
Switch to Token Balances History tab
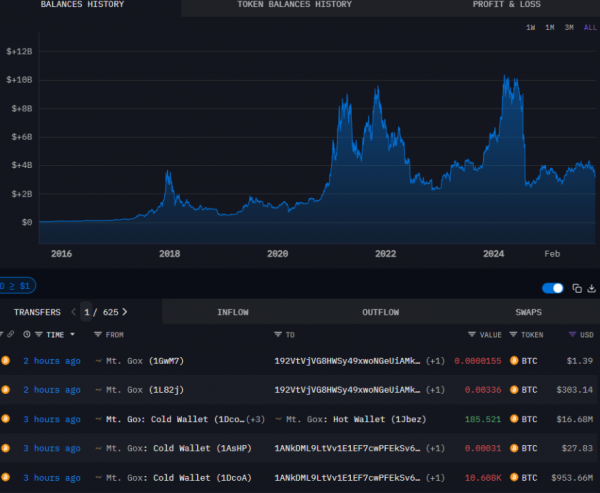(294, 5)
